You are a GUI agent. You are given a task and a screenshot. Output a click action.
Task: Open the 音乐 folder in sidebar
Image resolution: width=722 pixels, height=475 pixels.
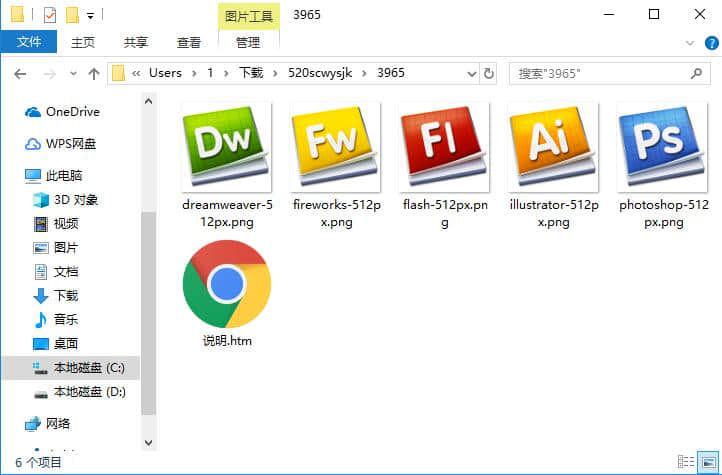tap(56, 319)
